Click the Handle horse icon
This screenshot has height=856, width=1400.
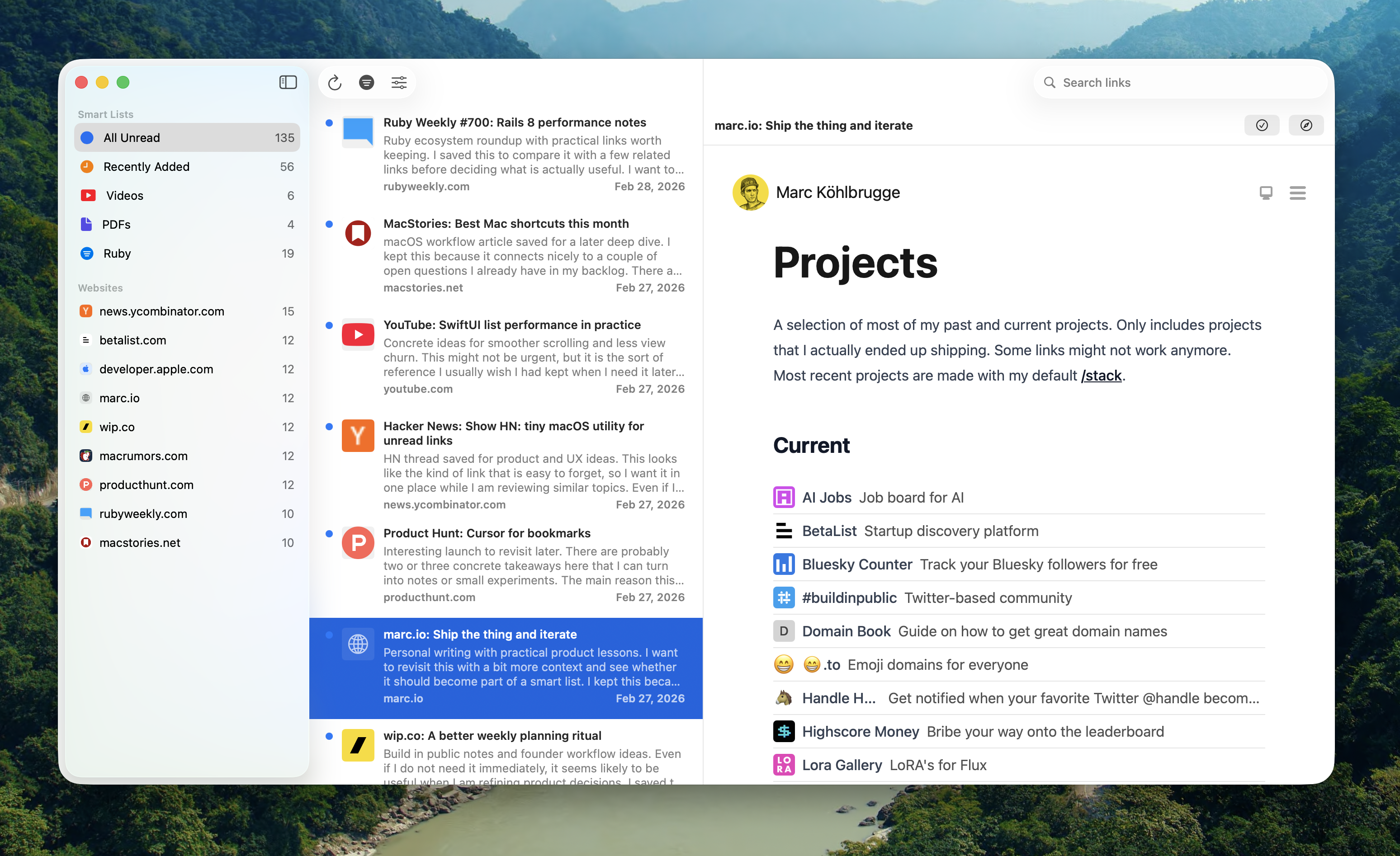[x=784, y=698]
